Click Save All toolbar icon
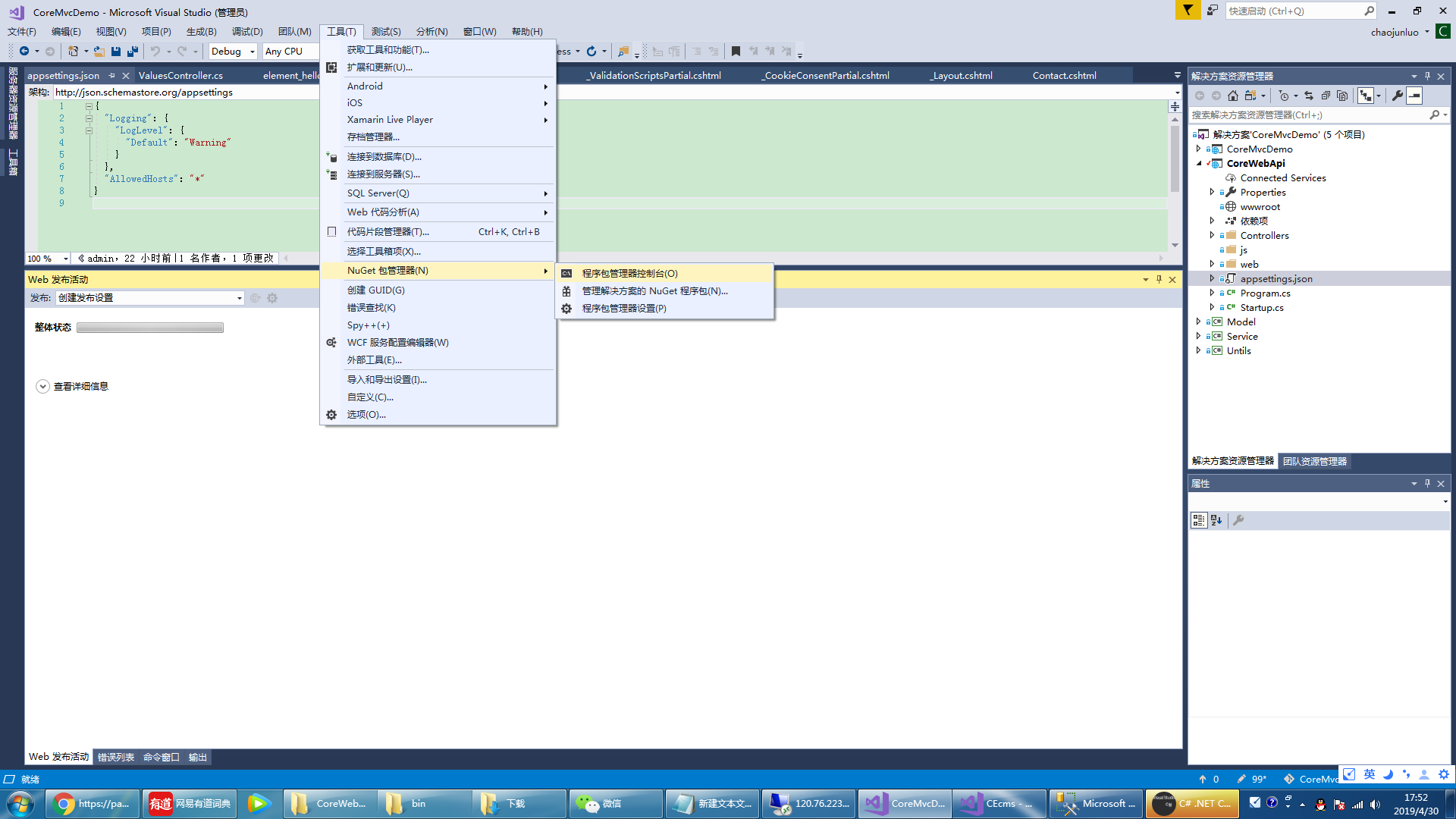 [x=133, y=52]
